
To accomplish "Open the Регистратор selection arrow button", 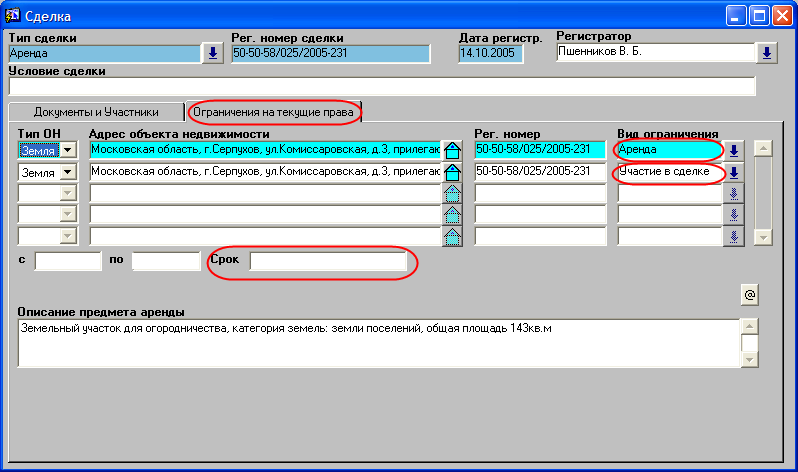I will pos(766,52).
